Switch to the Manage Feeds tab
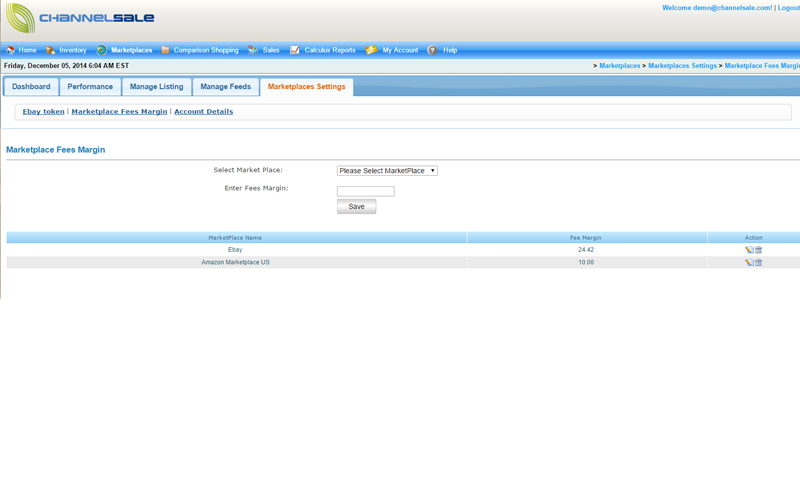 [226, 87]
